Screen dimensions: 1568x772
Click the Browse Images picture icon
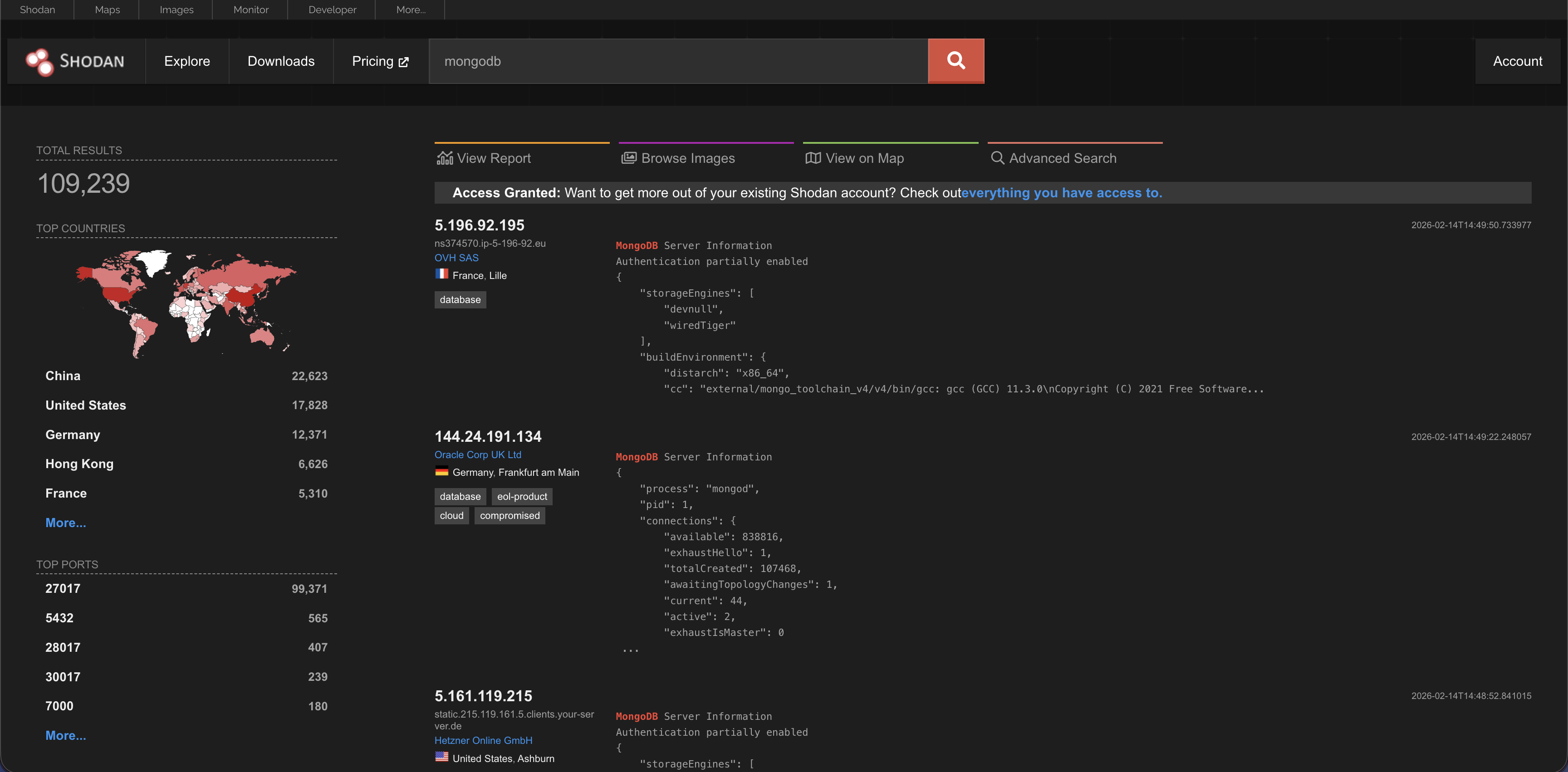[628, 158]
